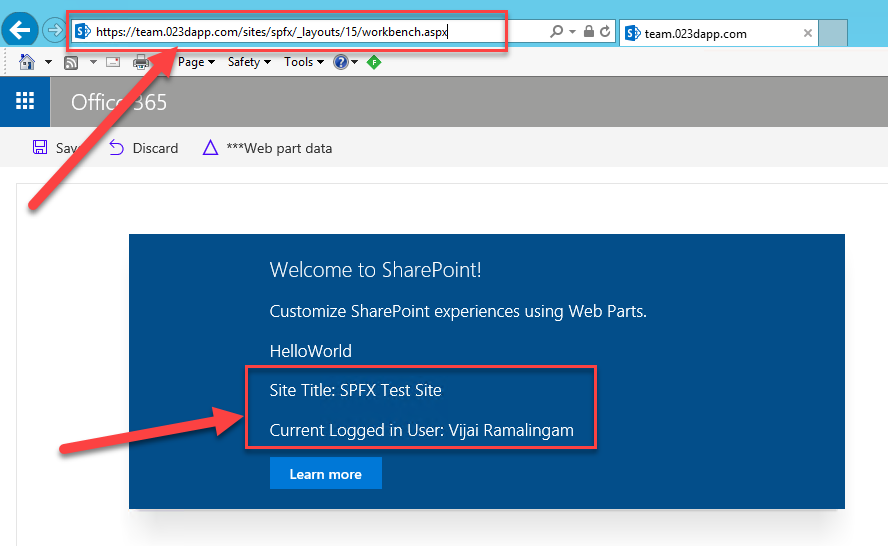Click the RSS feeds icon

(x=71, y=62)
